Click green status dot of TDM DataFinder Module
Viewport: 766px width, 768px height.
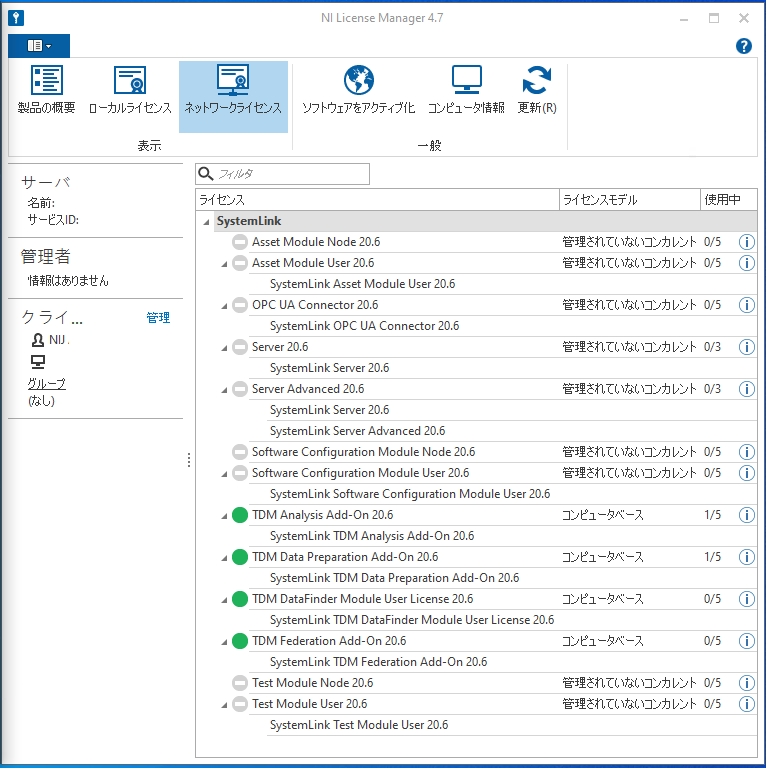point(239,599)
